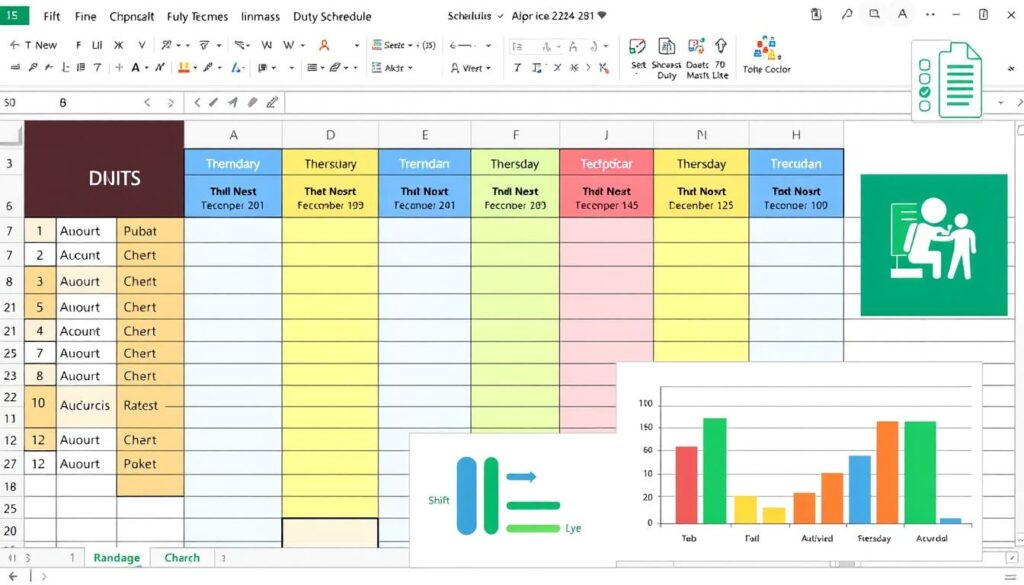Image resolution: width=1024 pixels, height=585 pixels.
Task: Open the Wert dropdown in ribbon
Action: (x=488, y=68)
